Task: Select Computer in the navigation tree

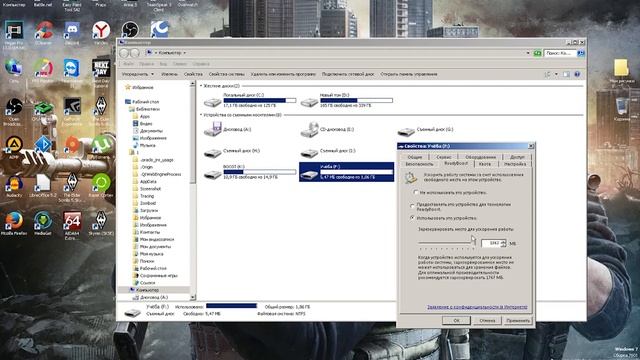Action: [x=144, y=290]
